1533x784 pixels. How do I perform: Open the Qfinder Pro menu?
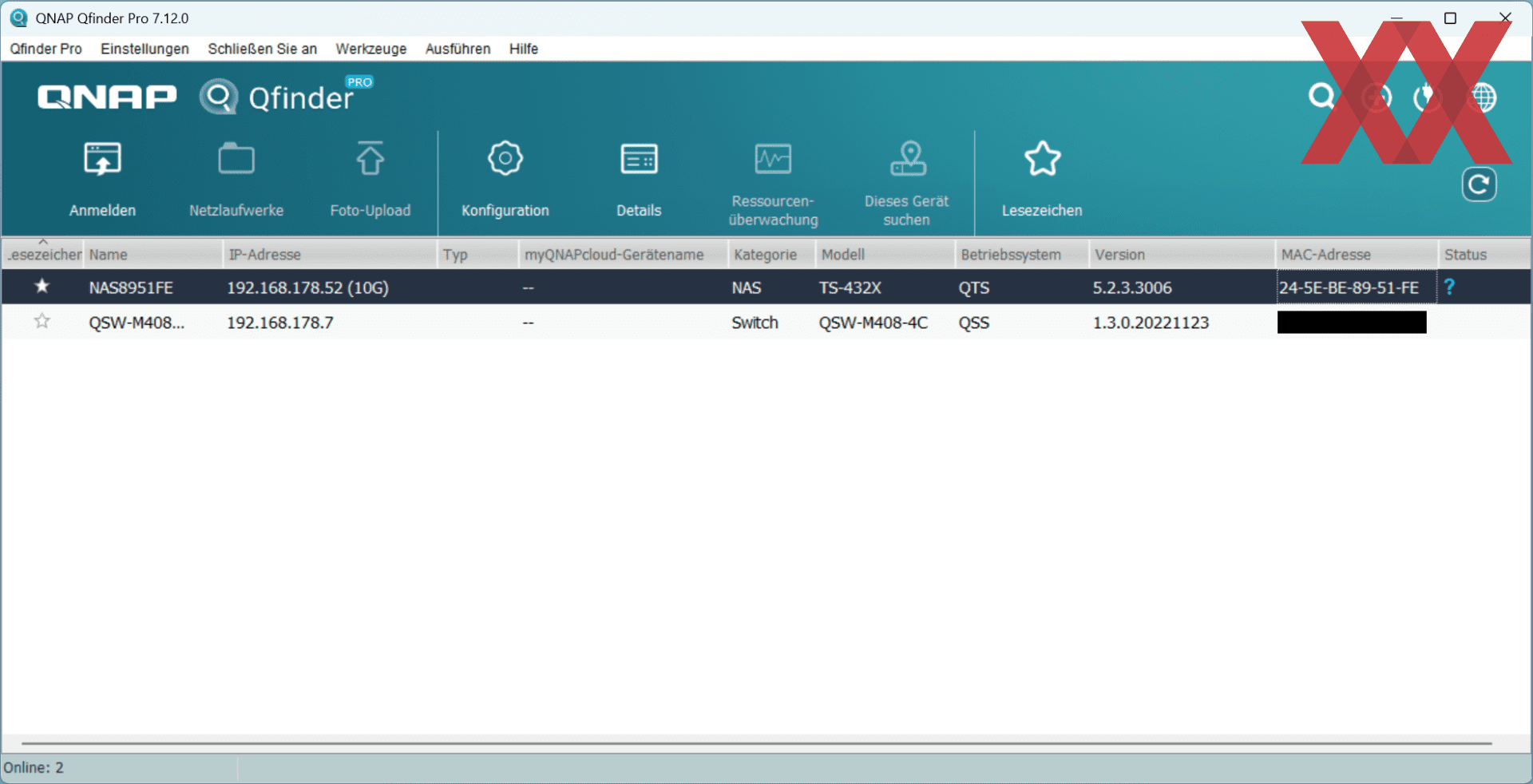tap(46, 49)
